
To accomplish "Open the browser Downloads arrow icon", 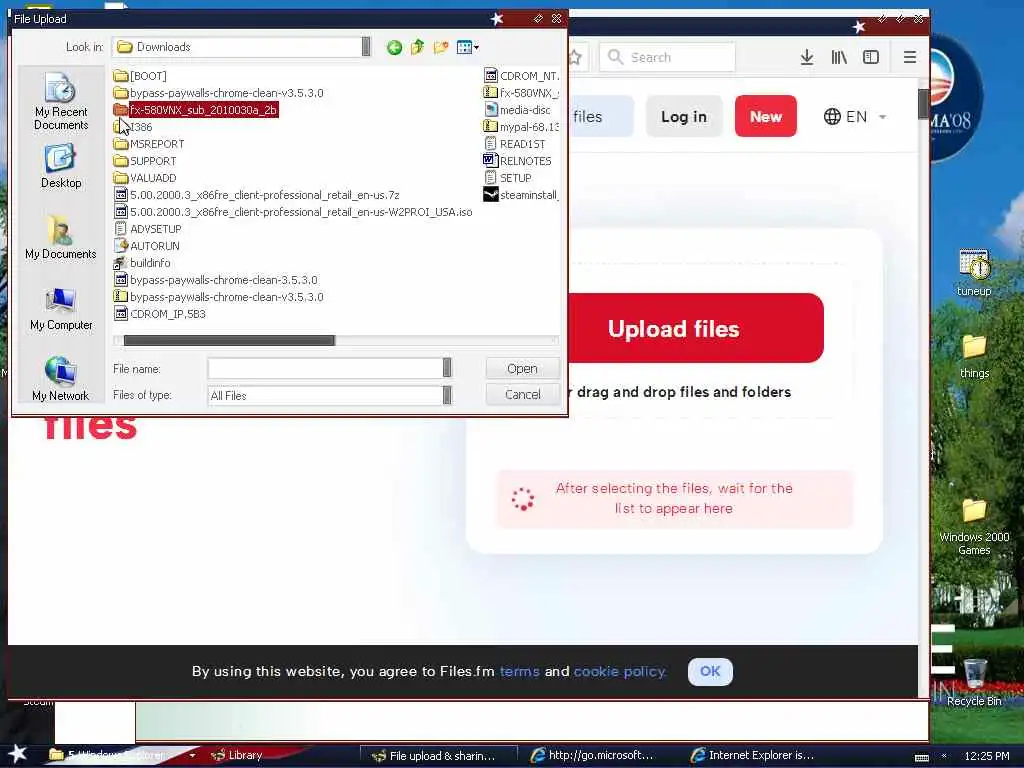I will pos(807,57).
